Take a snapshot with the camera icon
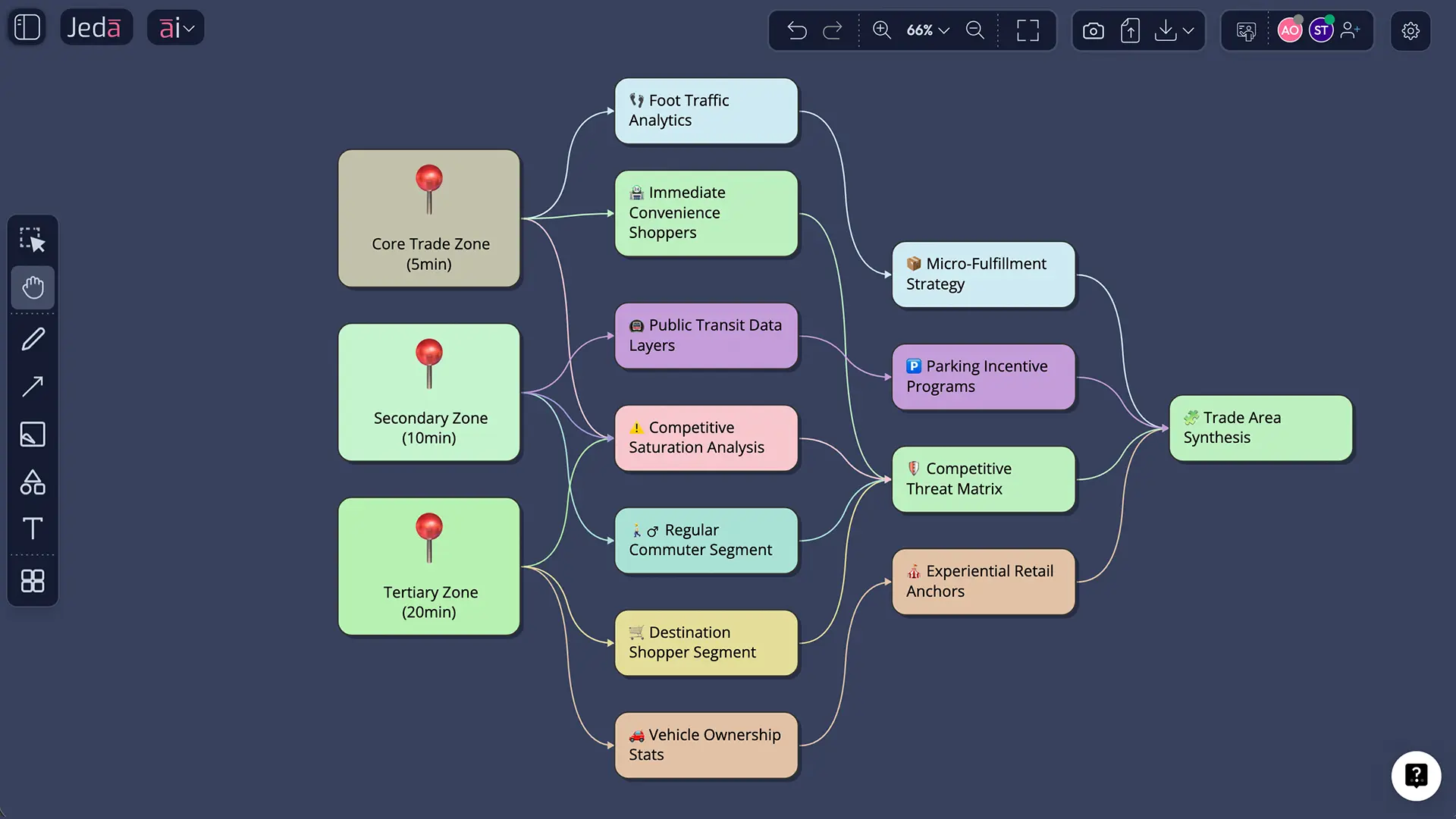This screenshot has width=1456, height=819. (x=1093, y=30)
